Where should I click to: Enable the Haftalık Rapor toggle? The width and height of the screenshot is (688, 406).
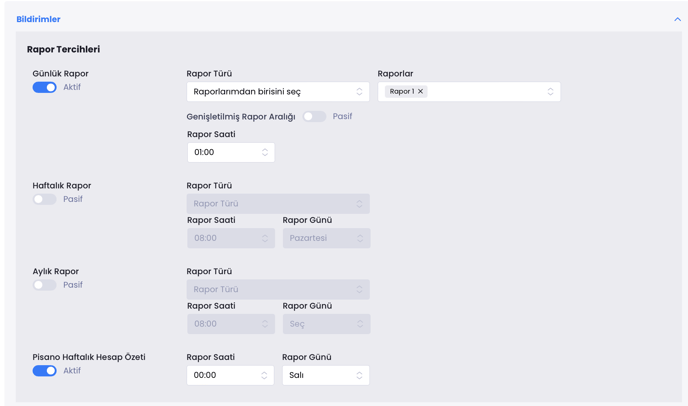44,200
